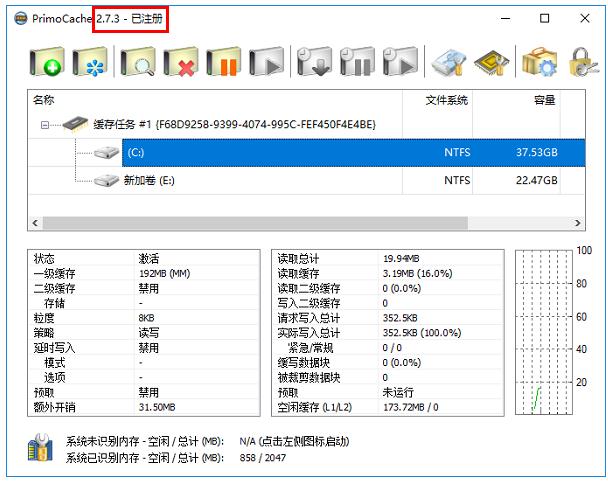608x481 pixels.
Task: Select the 新加卷 (E:) volume row
Action: pyautogui.click(x=300, y=180)
